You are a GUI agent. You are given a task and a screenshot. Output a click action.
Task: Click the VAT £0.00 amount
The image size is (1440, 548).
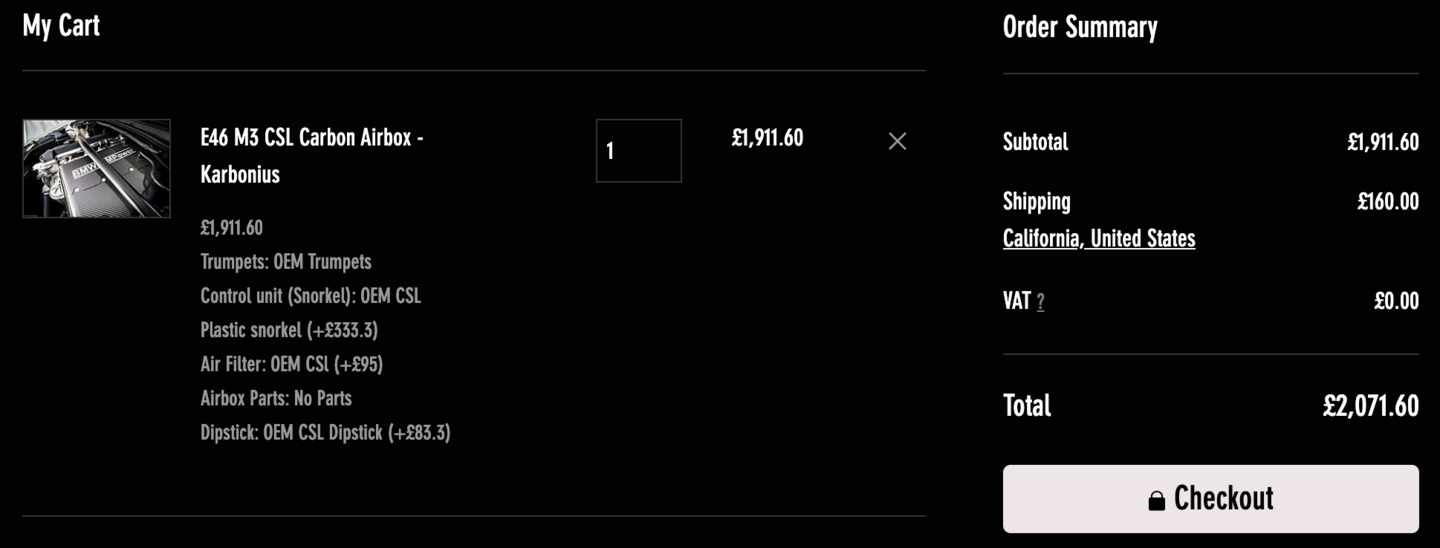(1397, 301)
